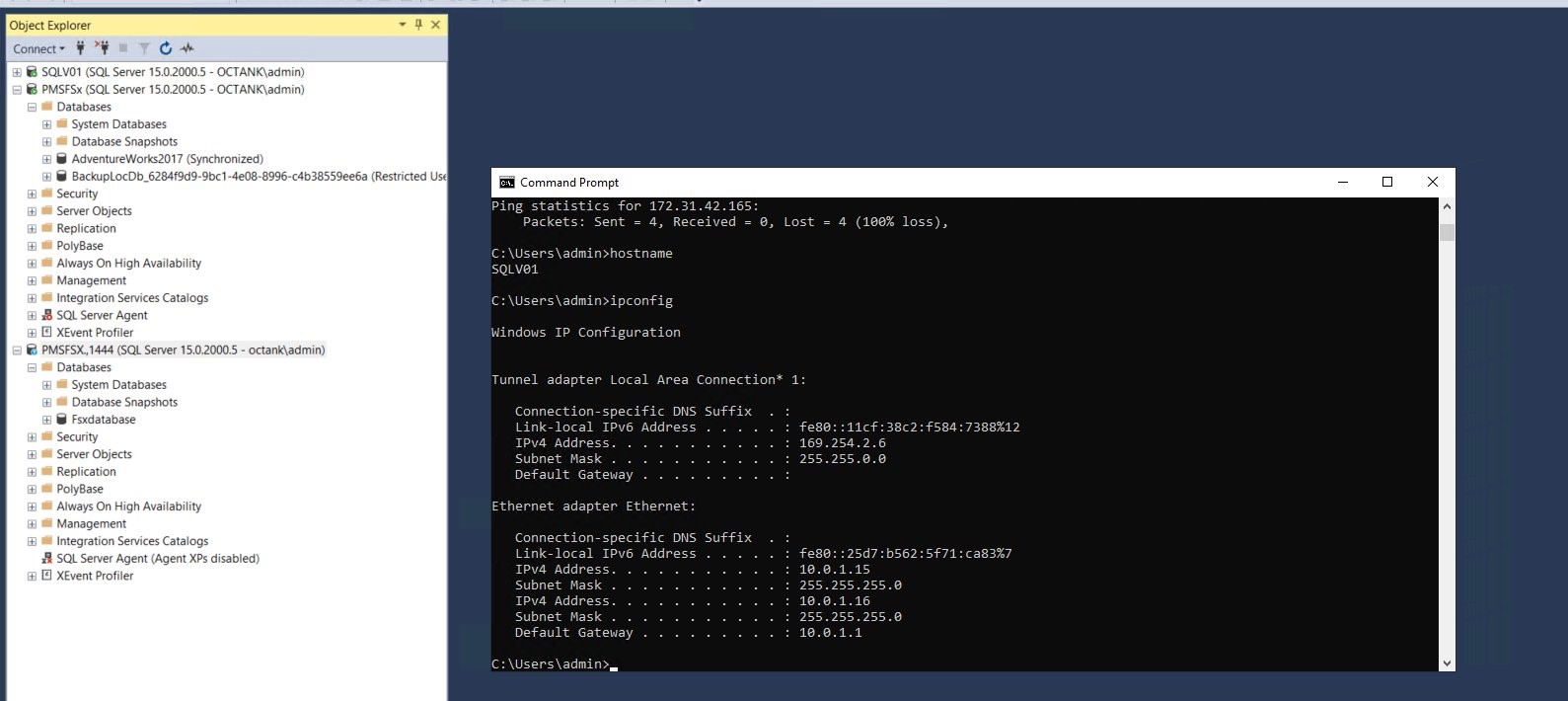Click the Object Explorer panel title

coord(50,25)
